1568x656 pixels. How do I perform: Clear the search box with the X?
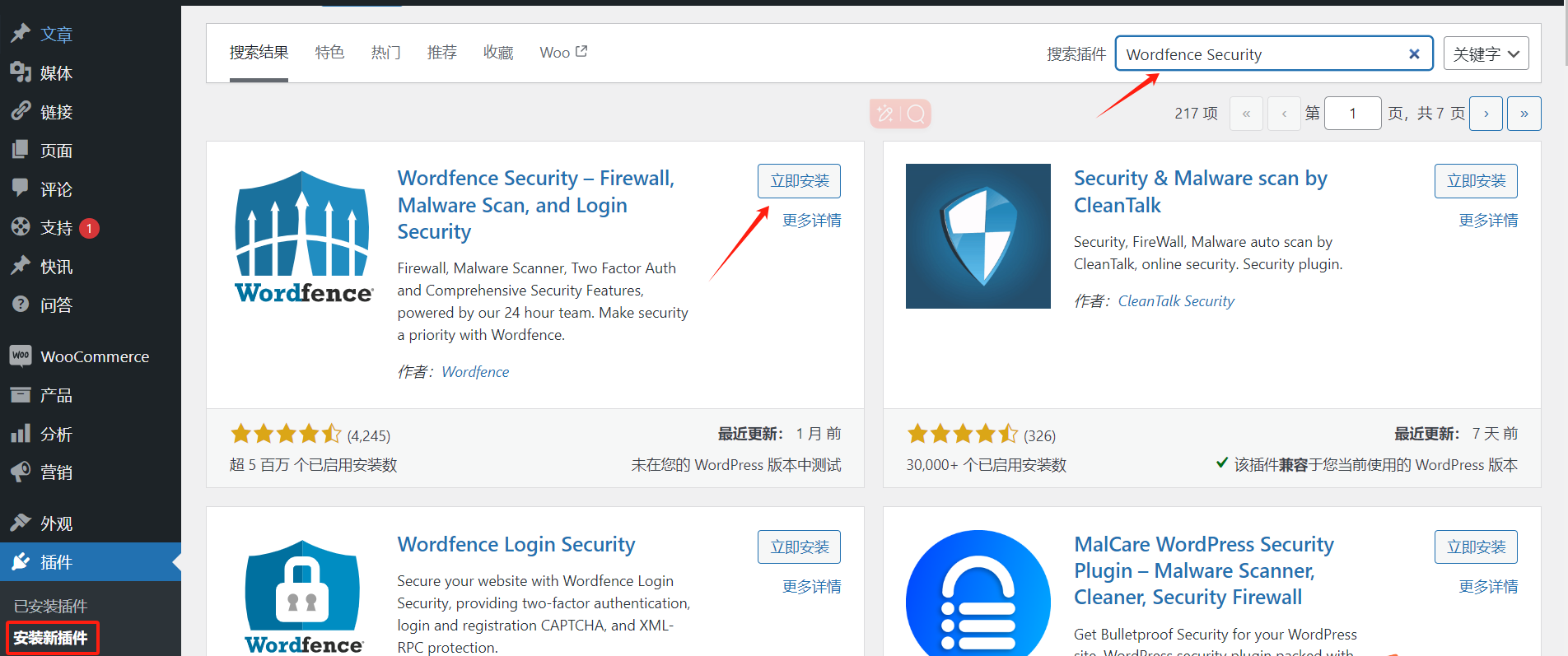click(1413, 53)
